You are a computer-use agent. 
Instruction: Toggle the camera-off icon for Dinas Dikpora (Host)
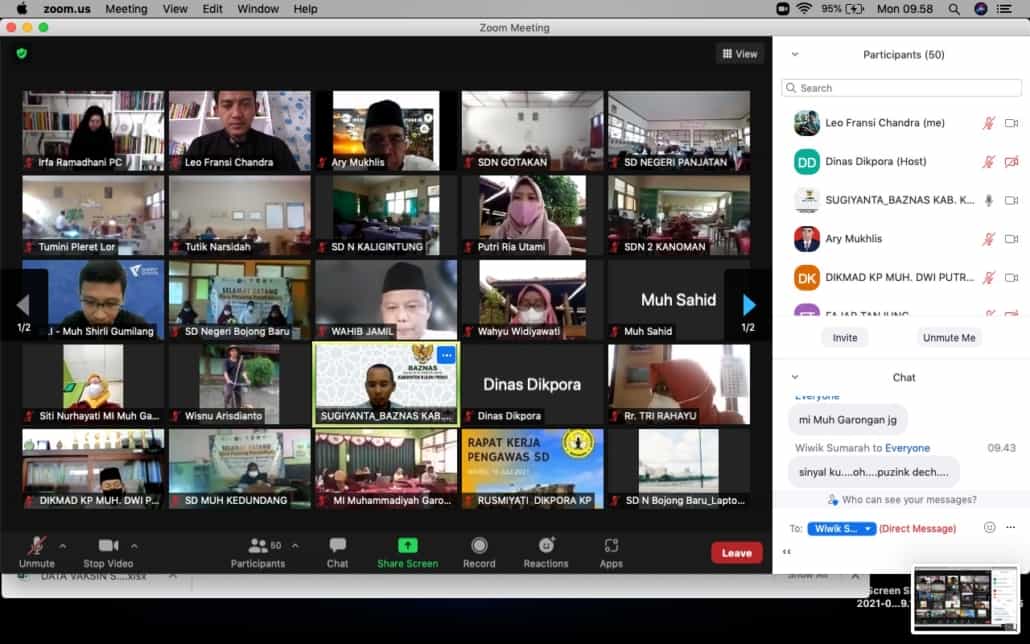pyautogui.click(x=1012, y=162)
